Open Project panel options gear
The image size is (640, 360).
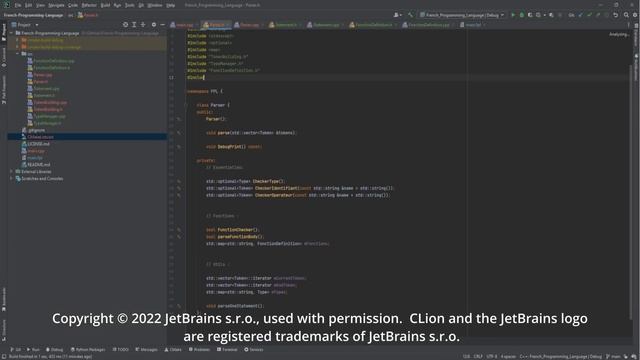point(154,25)
